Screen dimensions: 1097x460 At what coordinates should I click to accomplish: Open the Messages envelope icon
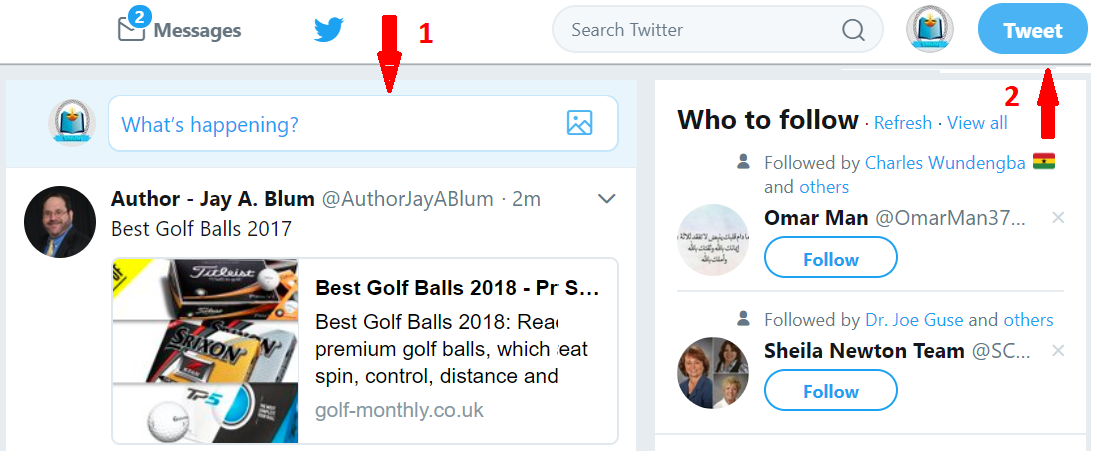(132, 29)
